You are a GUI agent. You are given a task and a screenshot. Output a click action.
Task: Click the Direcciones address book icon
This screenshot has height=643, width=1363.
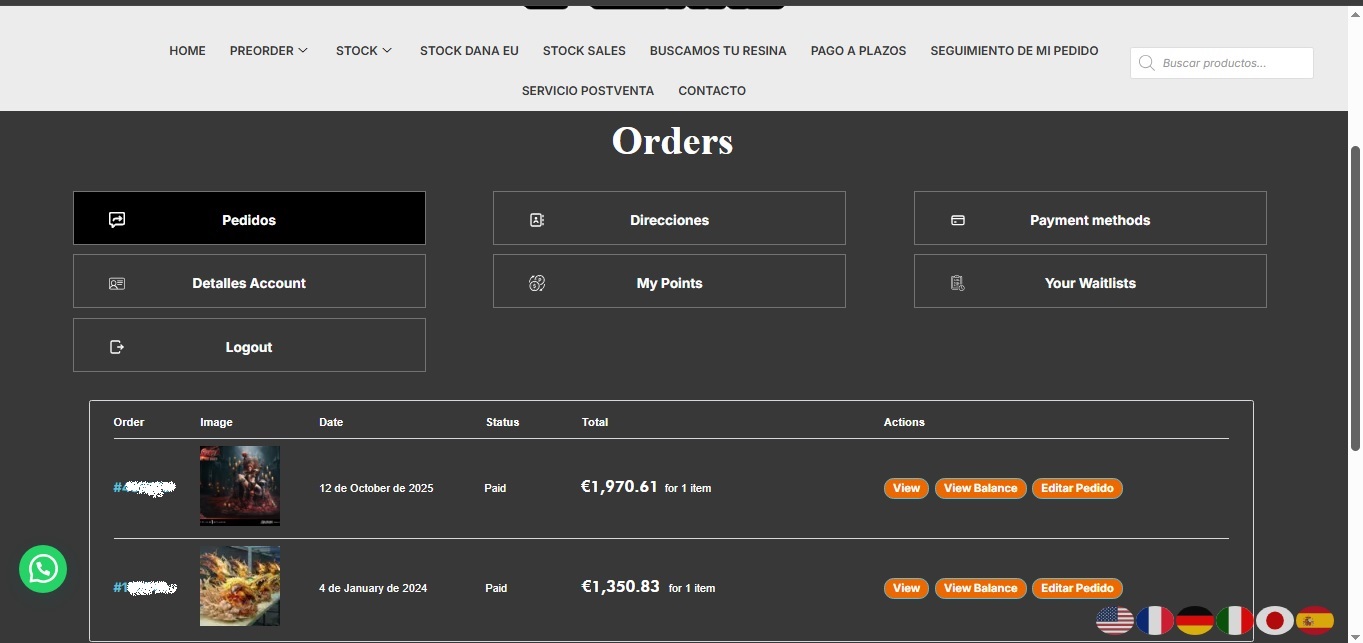click(x=537, y=220)
